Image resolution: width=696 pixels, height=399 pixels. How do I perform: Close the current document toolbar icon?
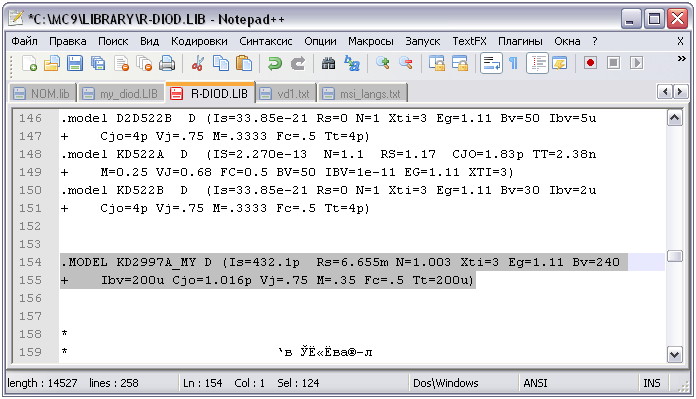121,63
